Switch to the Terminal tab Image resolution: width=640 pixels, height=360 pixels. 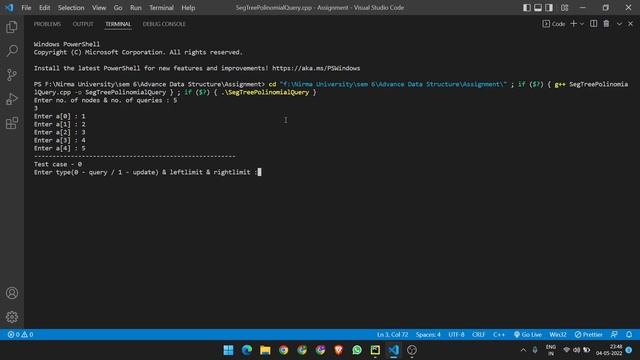point(118,24)
